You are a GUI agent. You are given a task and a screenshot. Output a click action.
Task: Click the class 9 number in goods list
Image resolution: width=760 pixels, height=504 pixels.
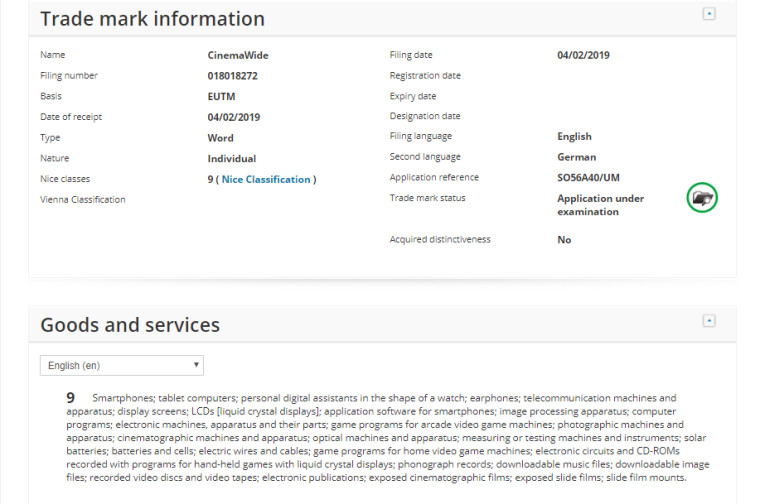click(x=71, y=398)
